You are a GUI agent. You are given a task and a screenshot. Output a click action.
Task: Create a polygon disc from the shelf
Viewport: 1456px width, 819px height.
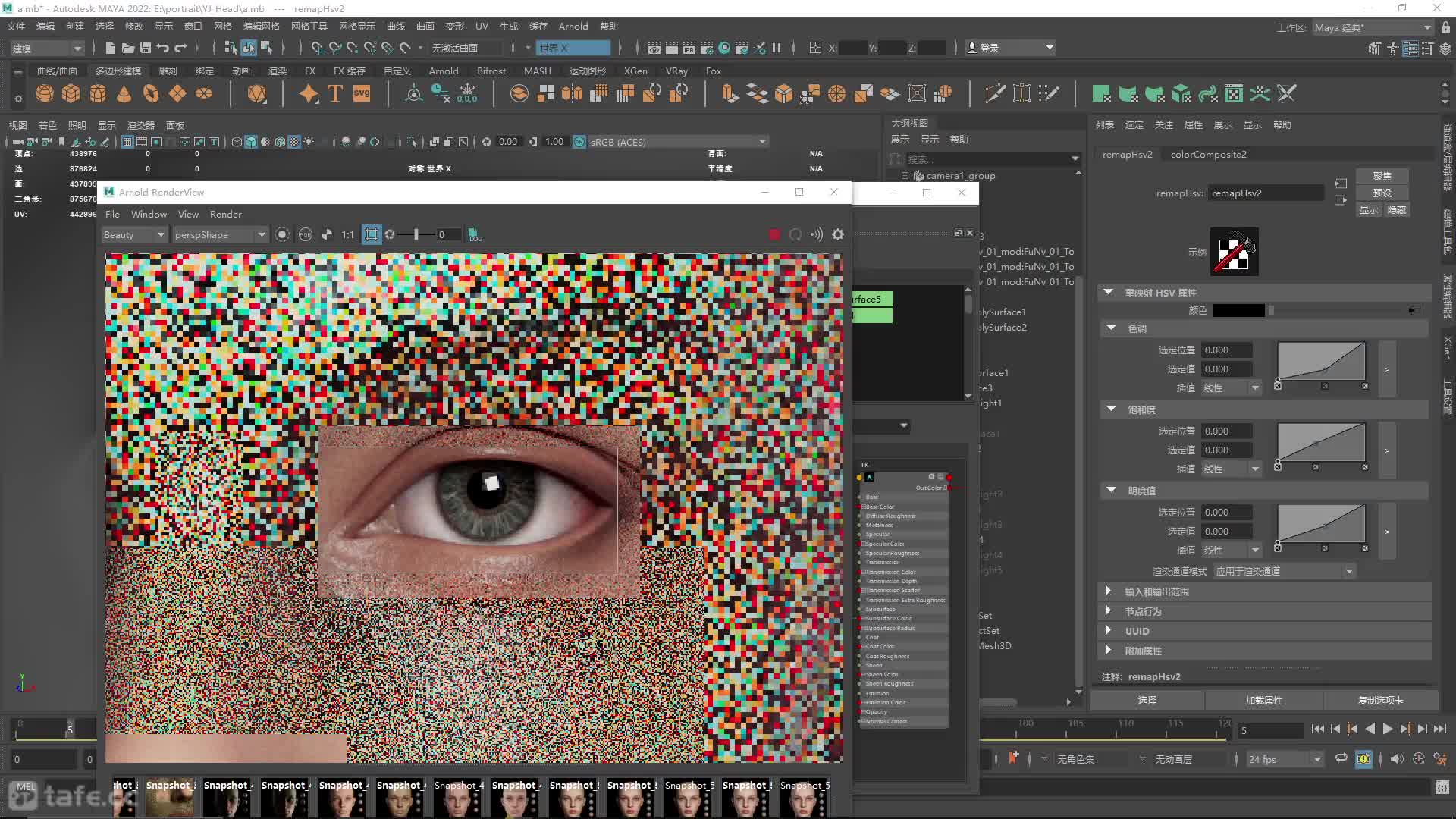(x=204, y=93)
